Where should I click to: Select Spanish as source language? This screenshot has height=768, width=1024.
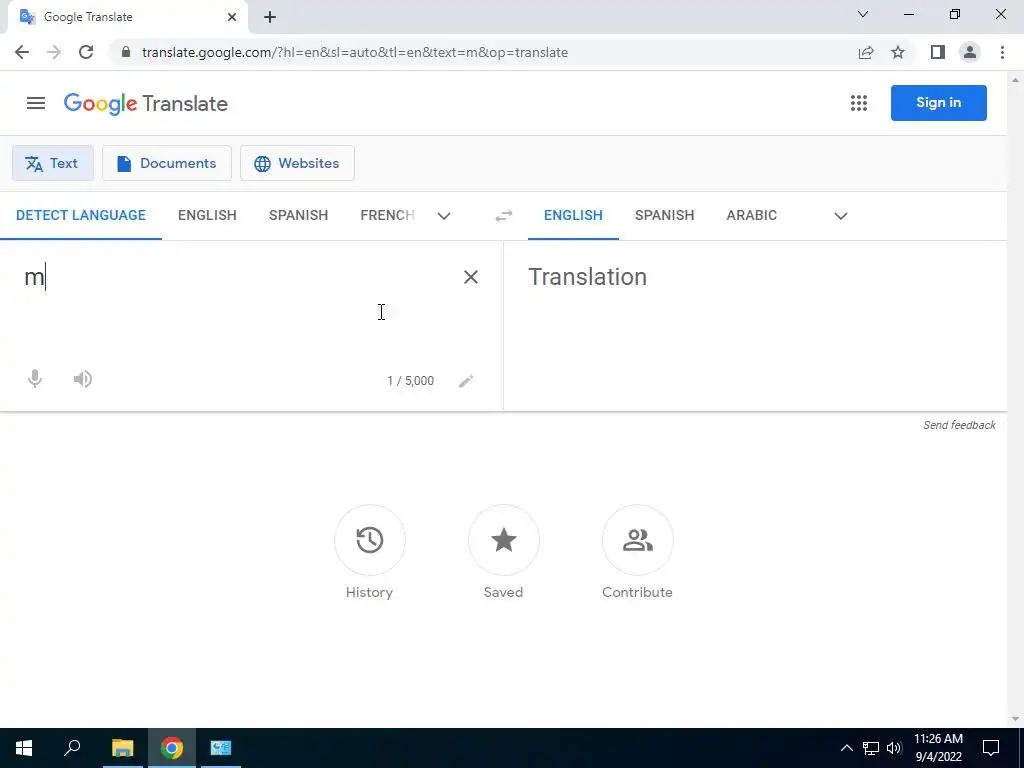tap(298, 216)
